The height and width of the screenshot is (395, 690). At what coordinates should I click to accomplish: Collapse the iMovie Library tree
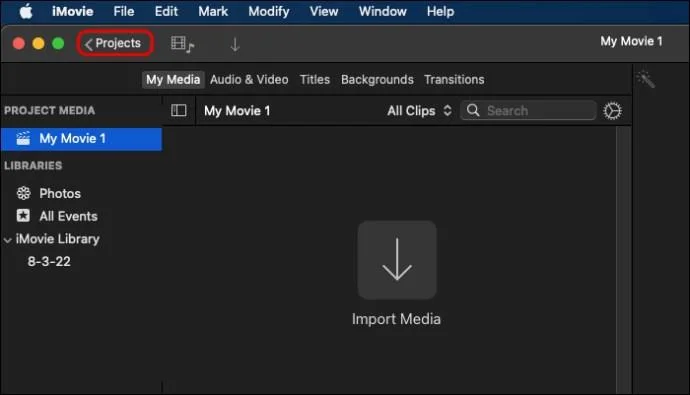coord(7,240)
